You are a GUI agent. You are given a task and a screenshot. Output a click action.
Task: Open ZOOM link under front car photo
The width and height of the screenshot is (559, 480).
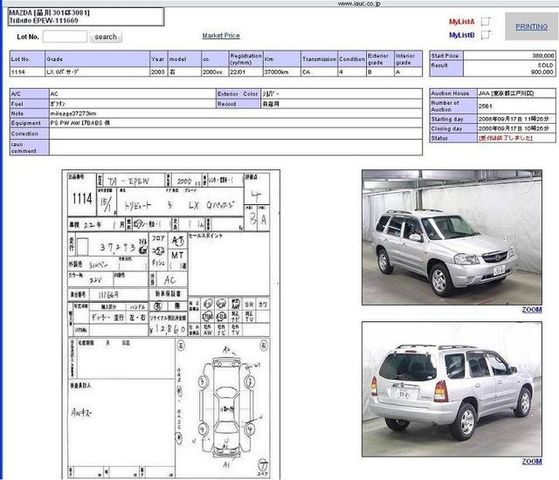click(x=532, y=310)
